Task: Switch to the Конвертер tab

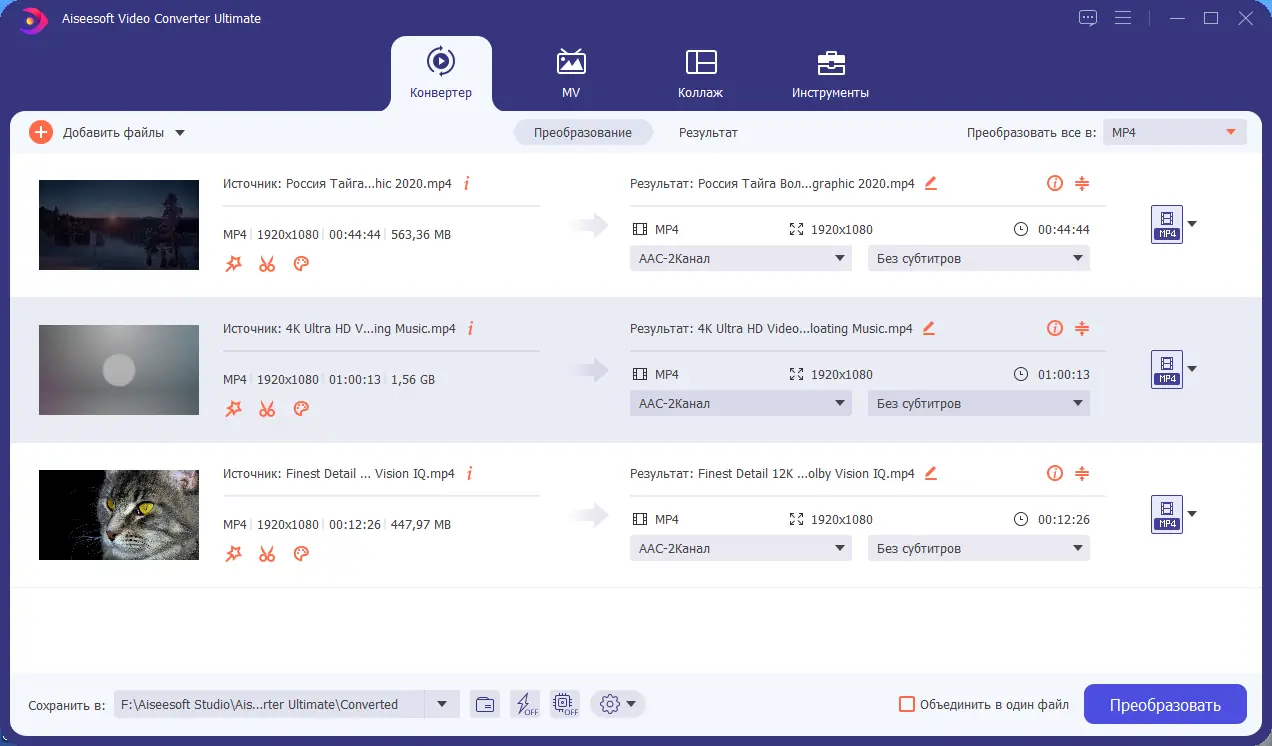Action: pyautogui.click(x=441, y=73)
